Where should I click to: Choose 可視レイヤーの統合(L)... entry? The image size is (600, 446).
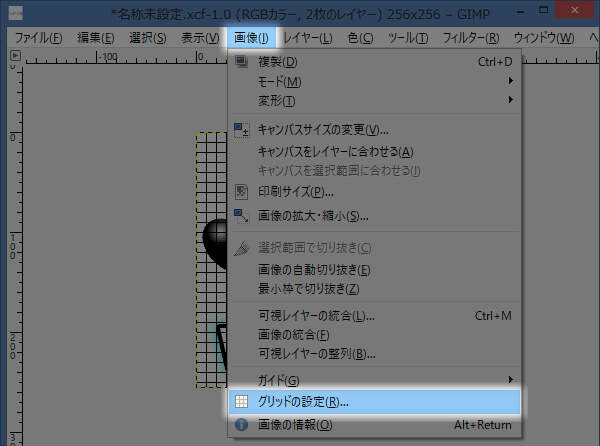click(x=374, y=316)
